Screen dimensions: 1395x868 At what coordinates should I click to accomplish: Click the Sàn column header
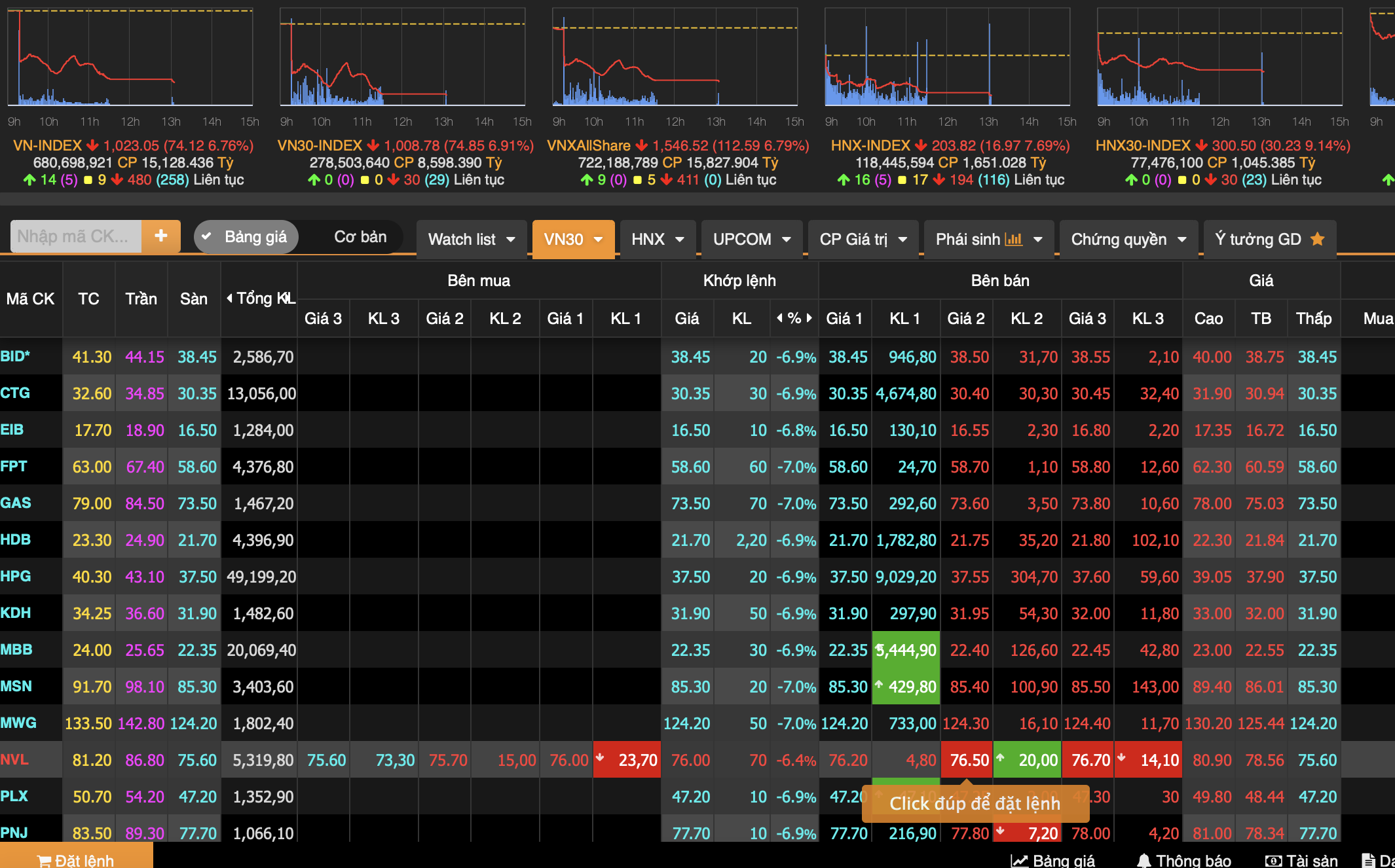pos(194,299)
